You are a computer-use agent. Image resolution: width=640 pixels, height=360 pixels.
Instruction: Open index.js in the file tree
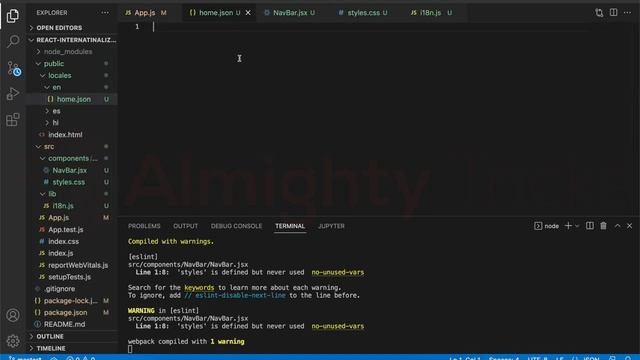coord(72,253)
